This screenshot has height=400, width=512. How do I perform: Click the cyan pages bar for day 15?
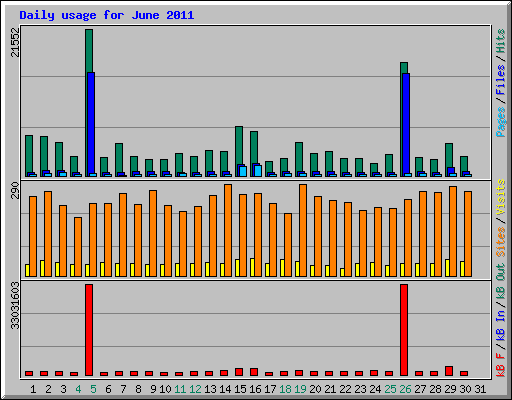[243, 171]
